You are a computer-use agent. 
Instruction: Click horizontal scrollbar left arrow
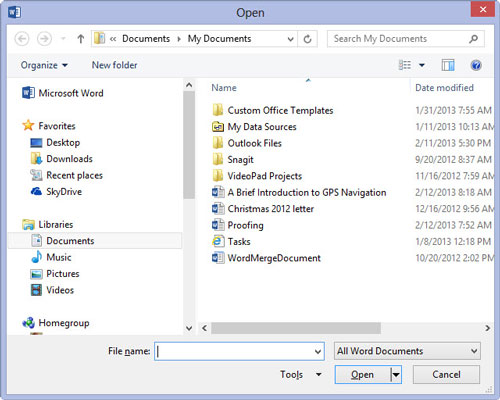pos(204,328)
